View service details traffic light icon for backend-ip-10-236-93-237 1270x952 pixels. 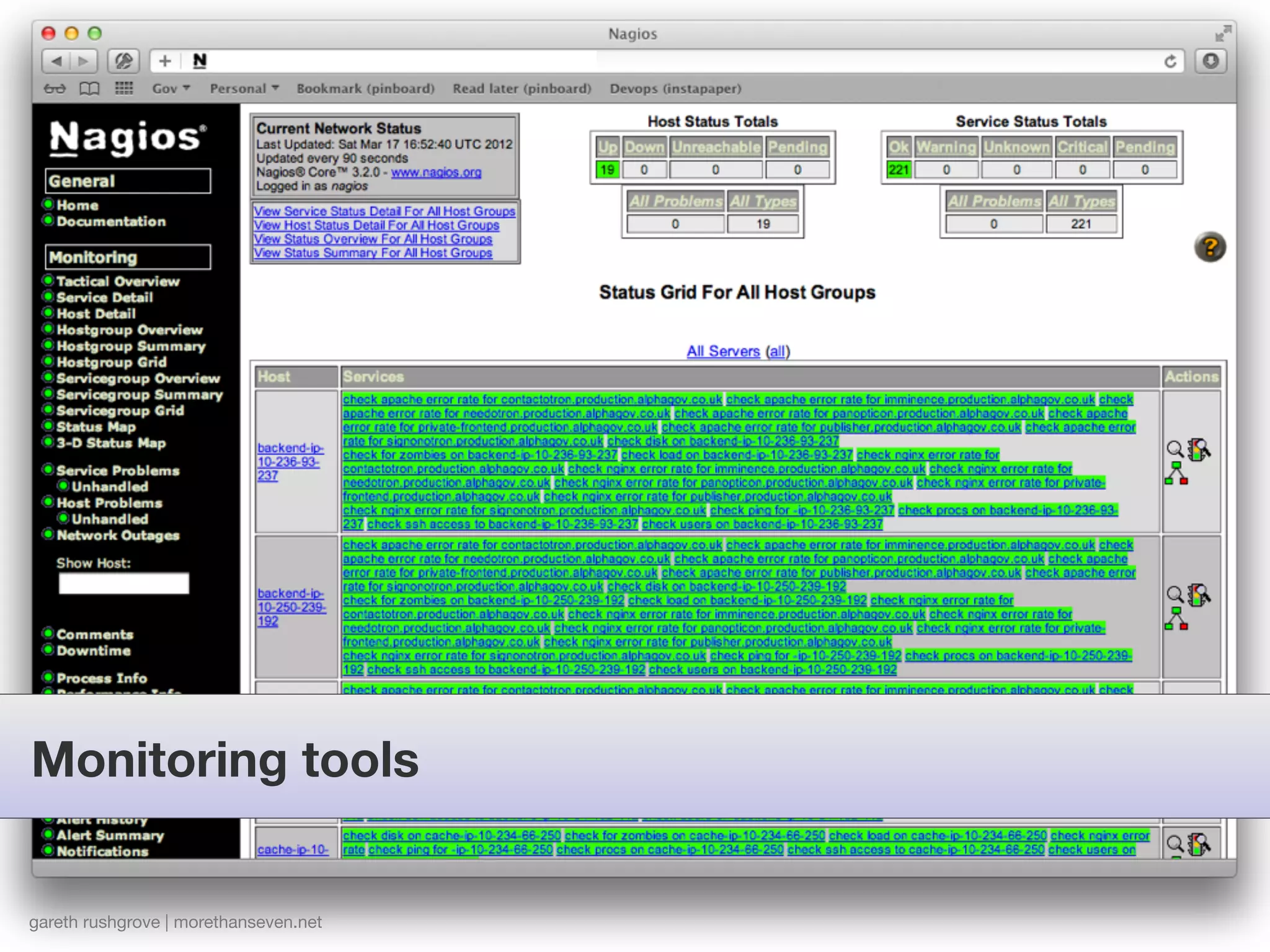(1199, 449)
